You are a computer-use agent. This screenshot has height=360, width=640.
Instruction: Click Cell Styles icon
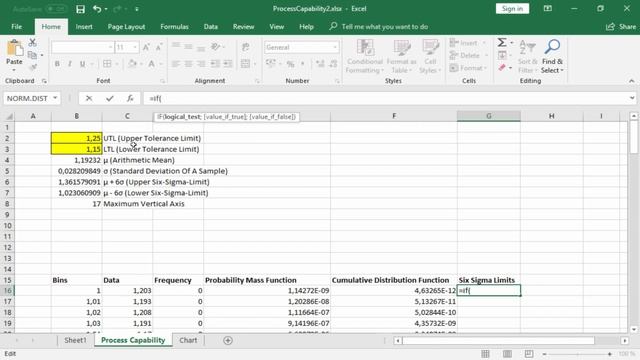coord(430,48)
